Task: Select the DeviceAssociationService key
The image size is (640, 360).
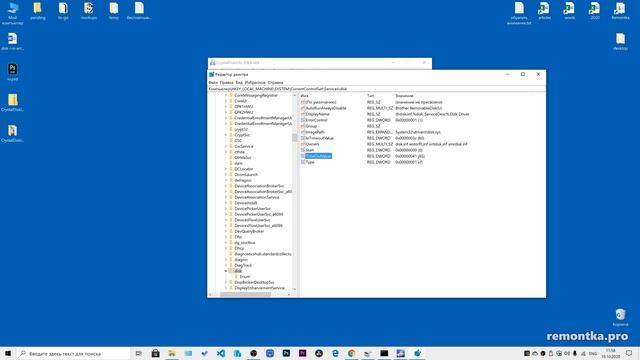Action: click(257, 197)
